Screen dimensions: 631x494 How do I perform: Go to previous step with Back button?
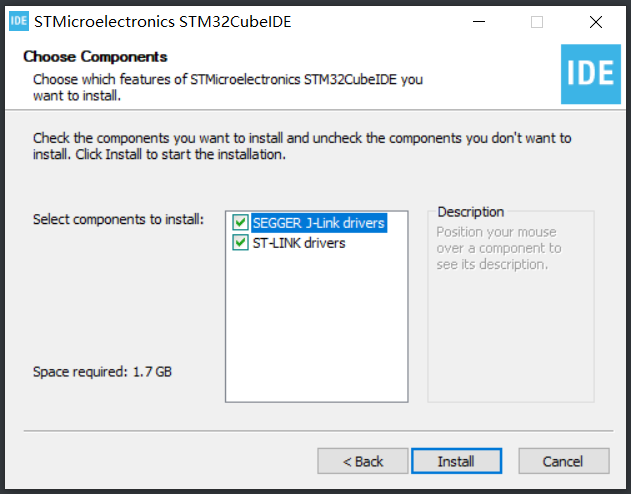[363, 461]
